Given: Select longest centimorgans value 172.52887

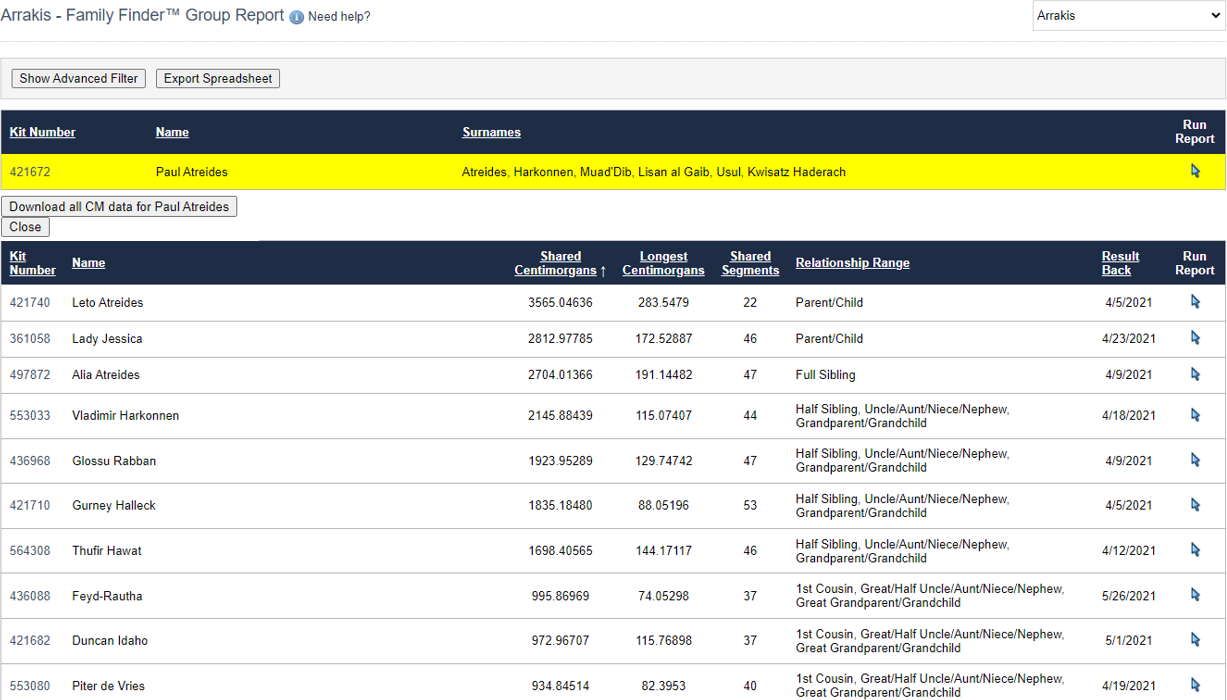Looking at the screenshot, I should point(663,339).
